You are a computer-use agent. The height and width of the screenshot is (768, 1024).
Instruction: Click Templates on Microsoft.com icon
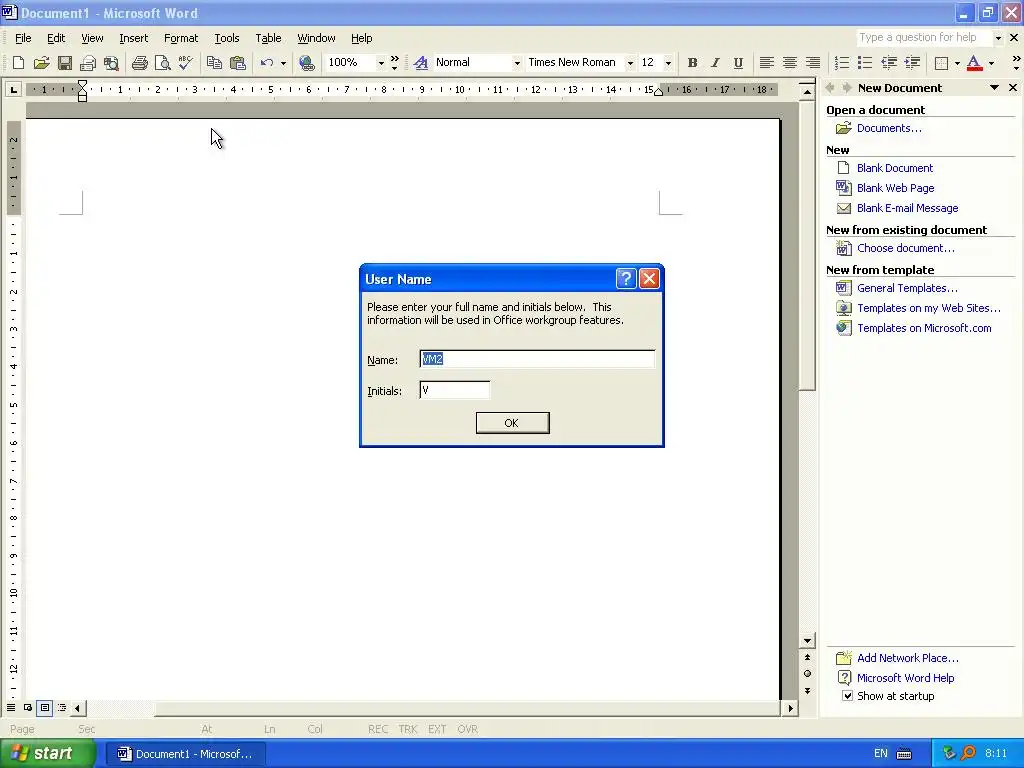(x=844, y=328)
